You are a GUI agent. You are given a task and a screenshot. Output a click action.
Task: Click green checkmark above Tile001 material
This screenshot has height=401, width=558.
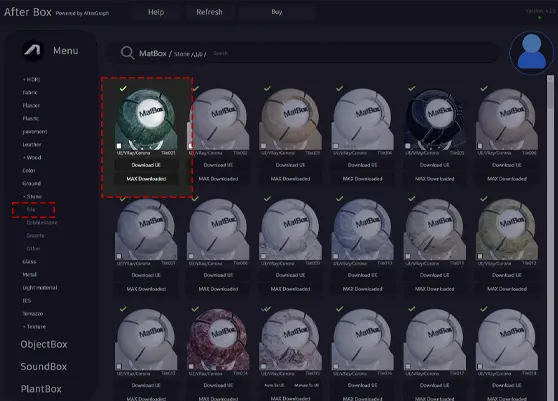123,88
